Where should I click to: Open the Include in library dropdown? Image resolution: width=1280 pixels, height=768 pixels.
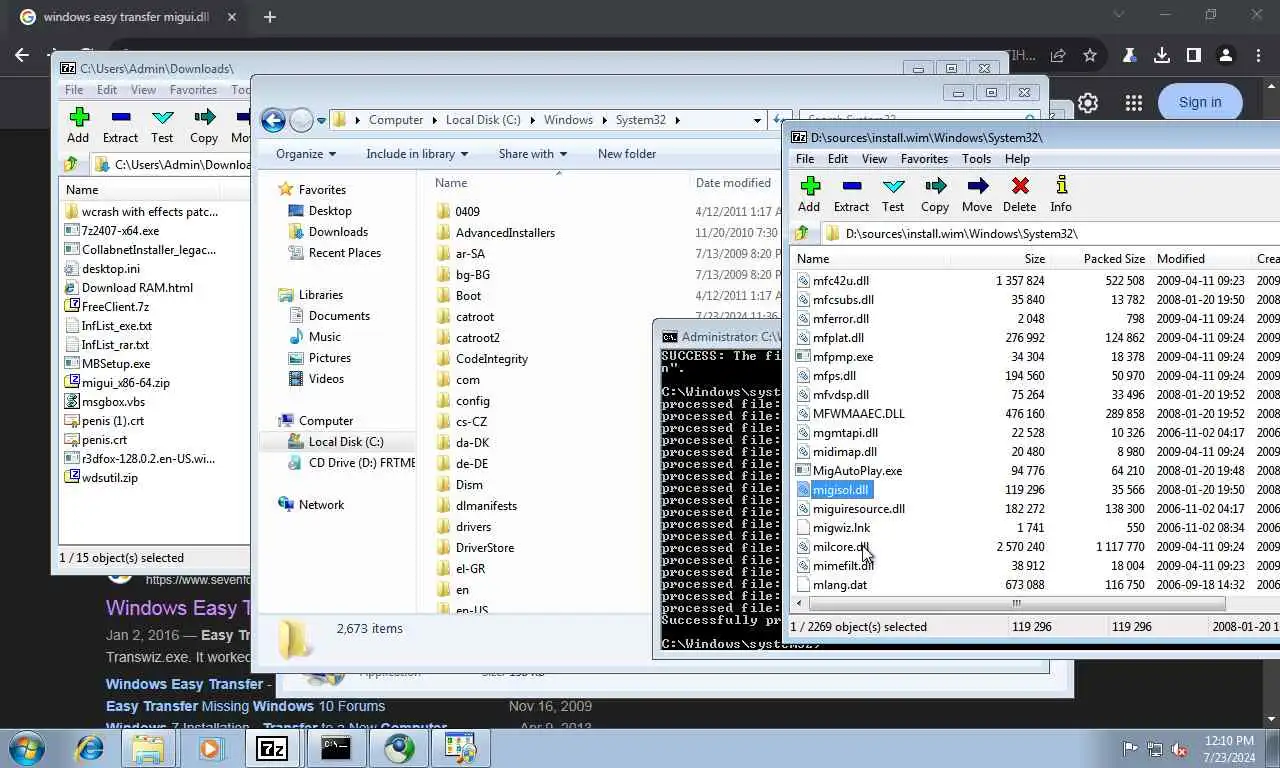point(417,154)
